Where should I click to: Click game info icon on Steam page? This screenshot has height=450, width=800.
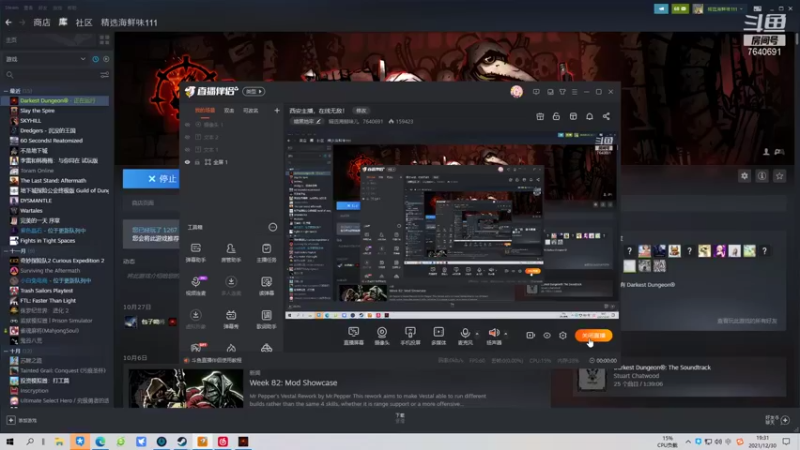pyautogui.click(x=762, y=176)
